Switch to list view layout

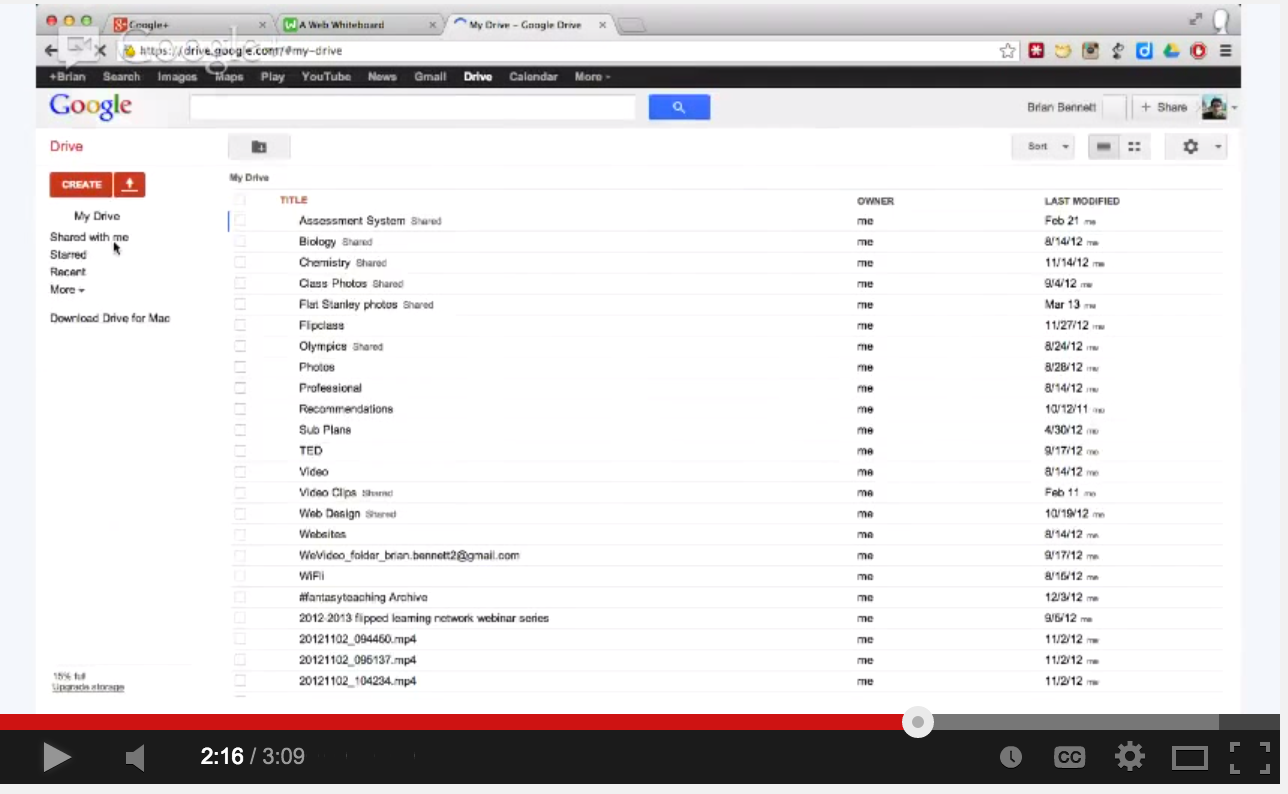click(1104, 147)
